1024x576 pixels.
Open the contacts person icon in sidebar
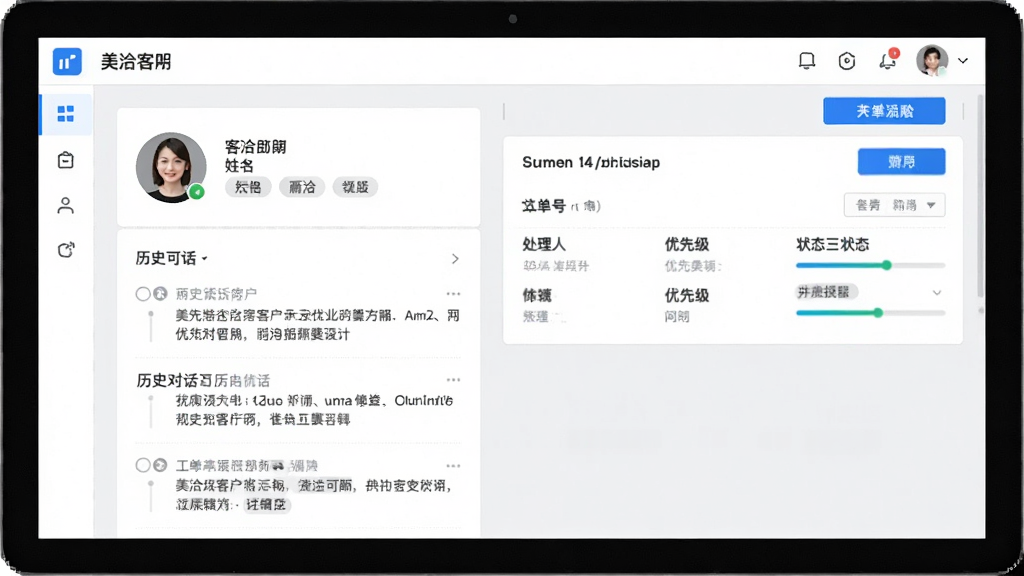(66, 206)
